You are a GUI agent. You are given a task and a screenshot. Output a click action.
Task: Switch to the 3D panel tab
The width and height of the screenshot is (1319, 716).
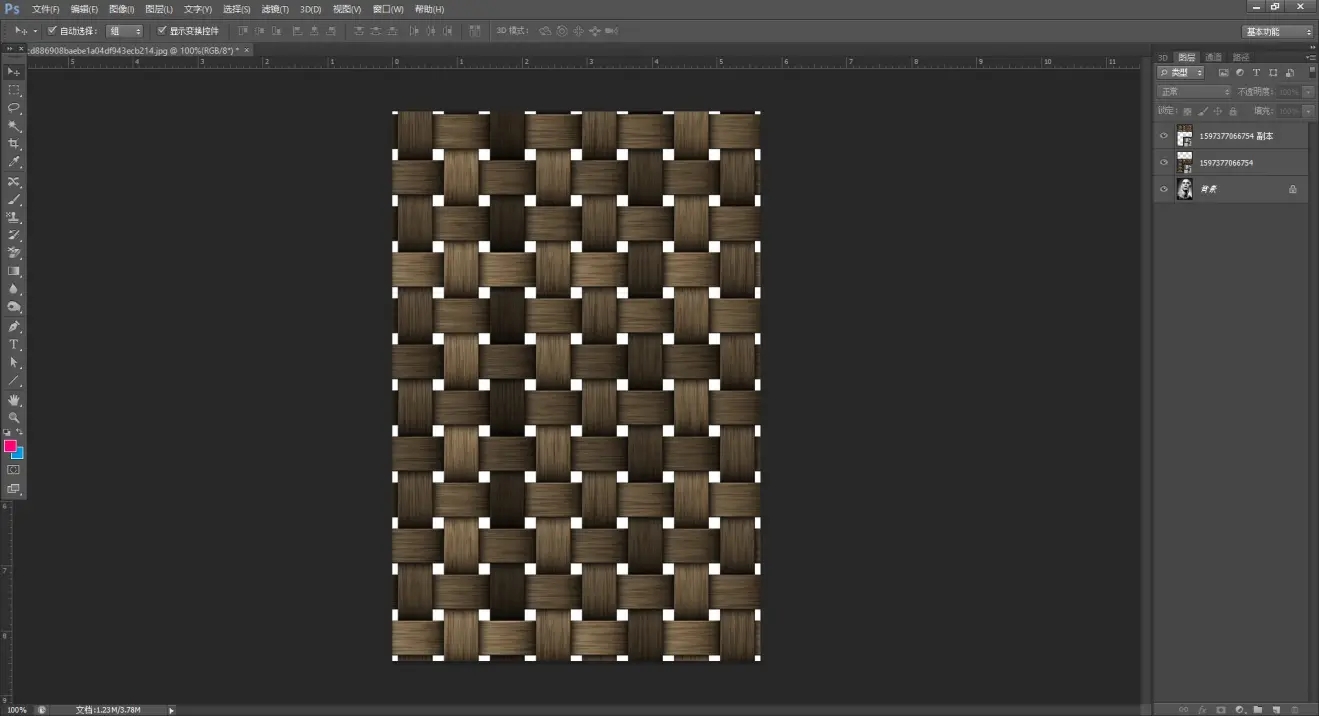1163,57
